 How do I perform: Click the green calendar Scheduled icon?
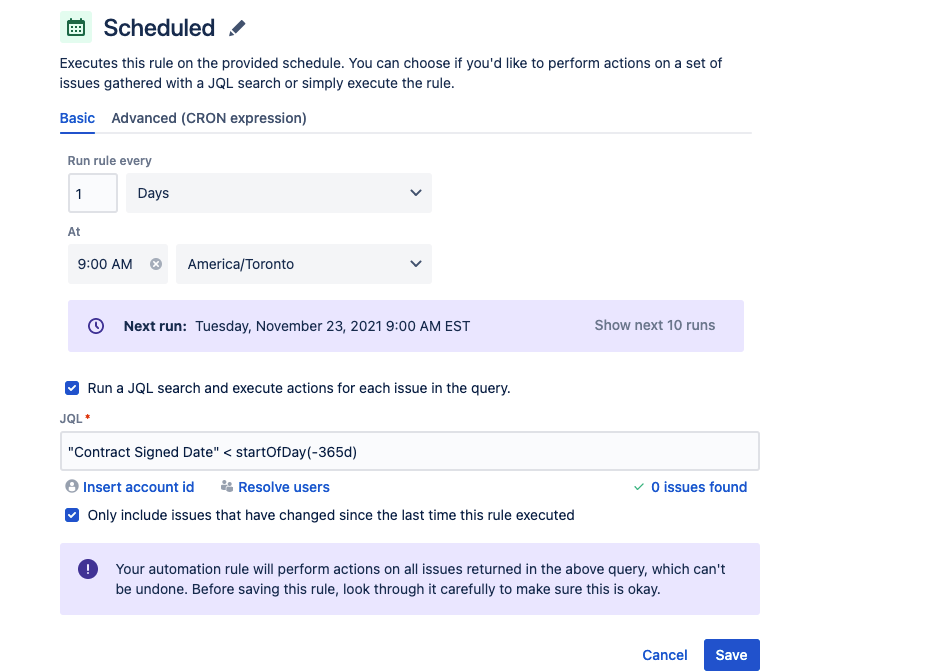point(76,27)
